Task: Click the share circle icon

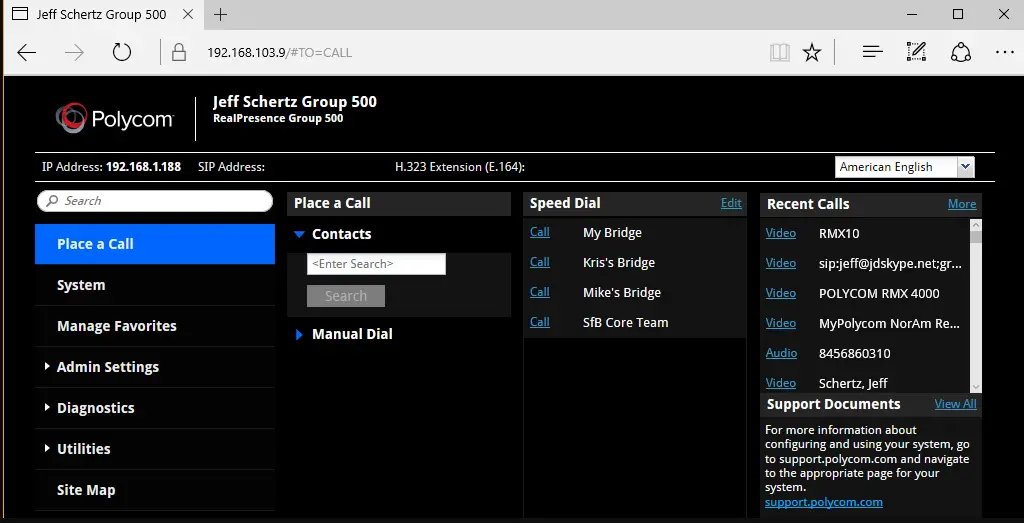Action: [x=961, y=52]
